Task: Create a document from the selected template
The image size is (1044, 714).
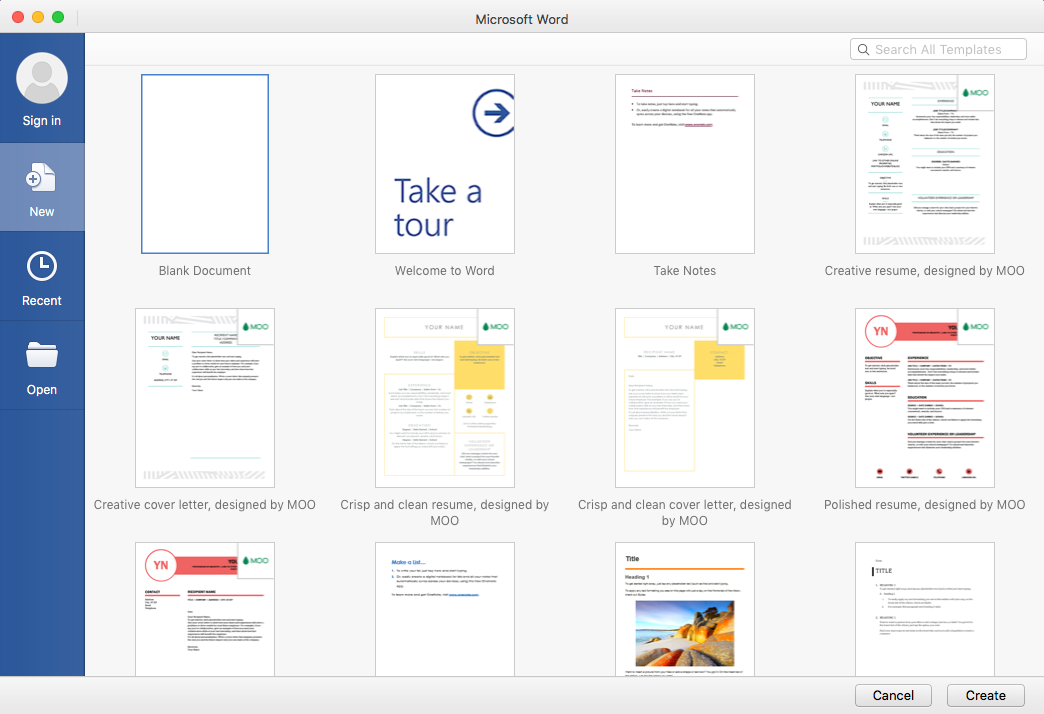Action: click(x=985, y=695)
